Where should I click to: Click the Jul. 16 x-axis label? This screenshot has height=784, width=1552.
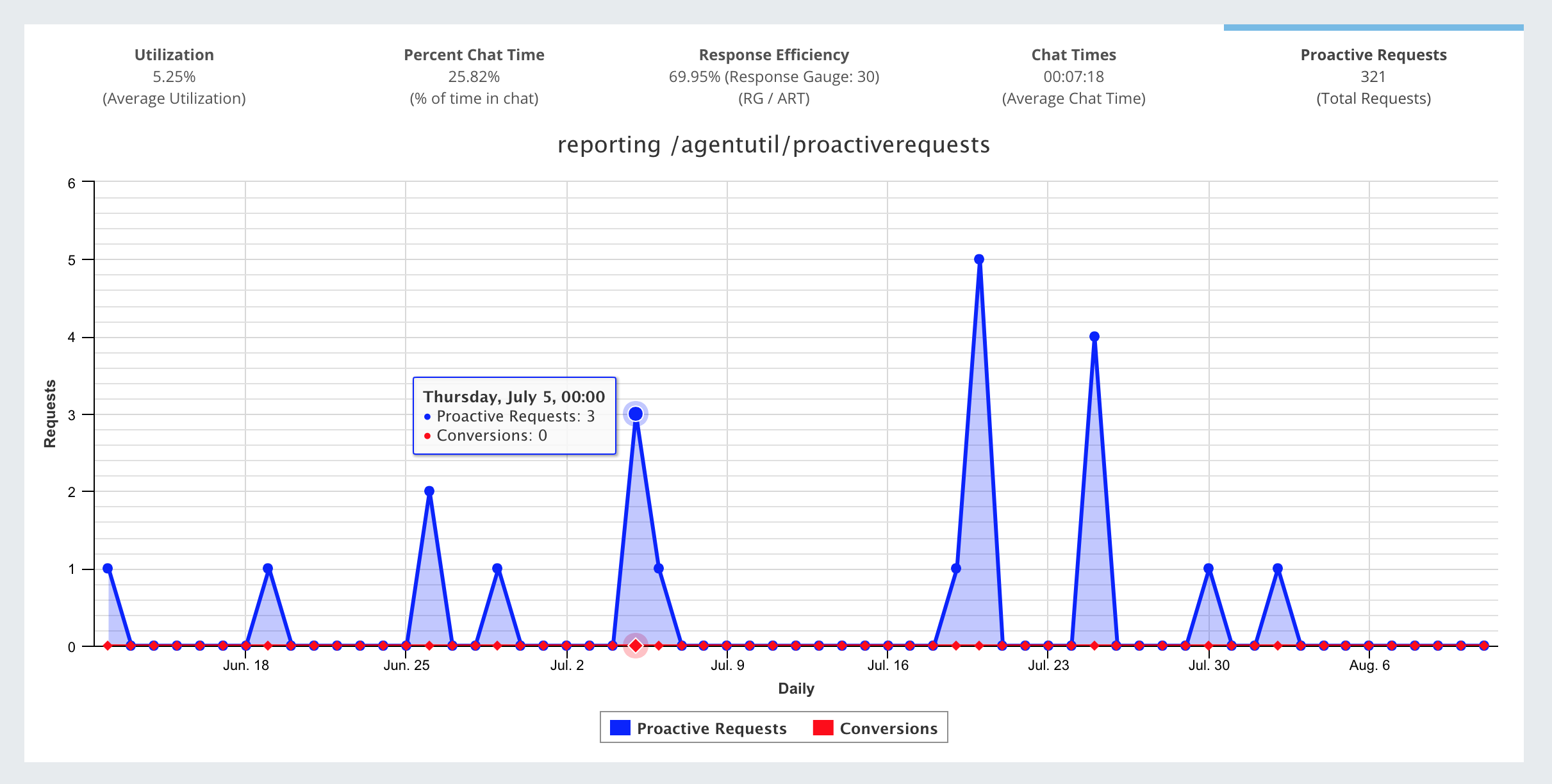pos(887,665)
